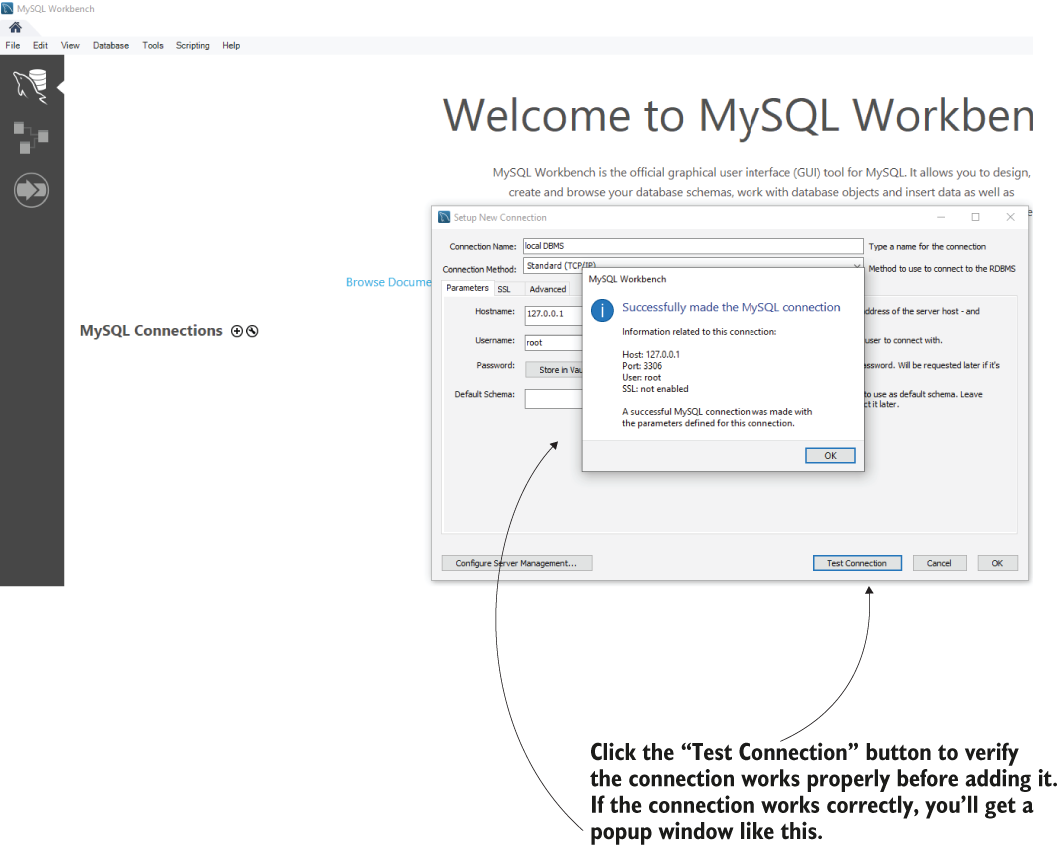This screenshot has width=1058, height=845.
Task: Switch to the Advanced tab
Action: (549, 288)
